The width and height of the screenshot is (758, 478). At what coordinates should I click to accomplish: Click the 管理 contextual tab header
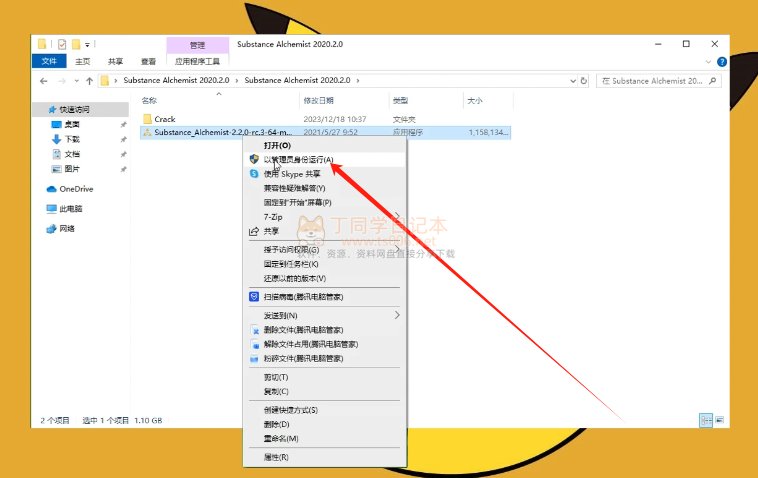point(197,45)
